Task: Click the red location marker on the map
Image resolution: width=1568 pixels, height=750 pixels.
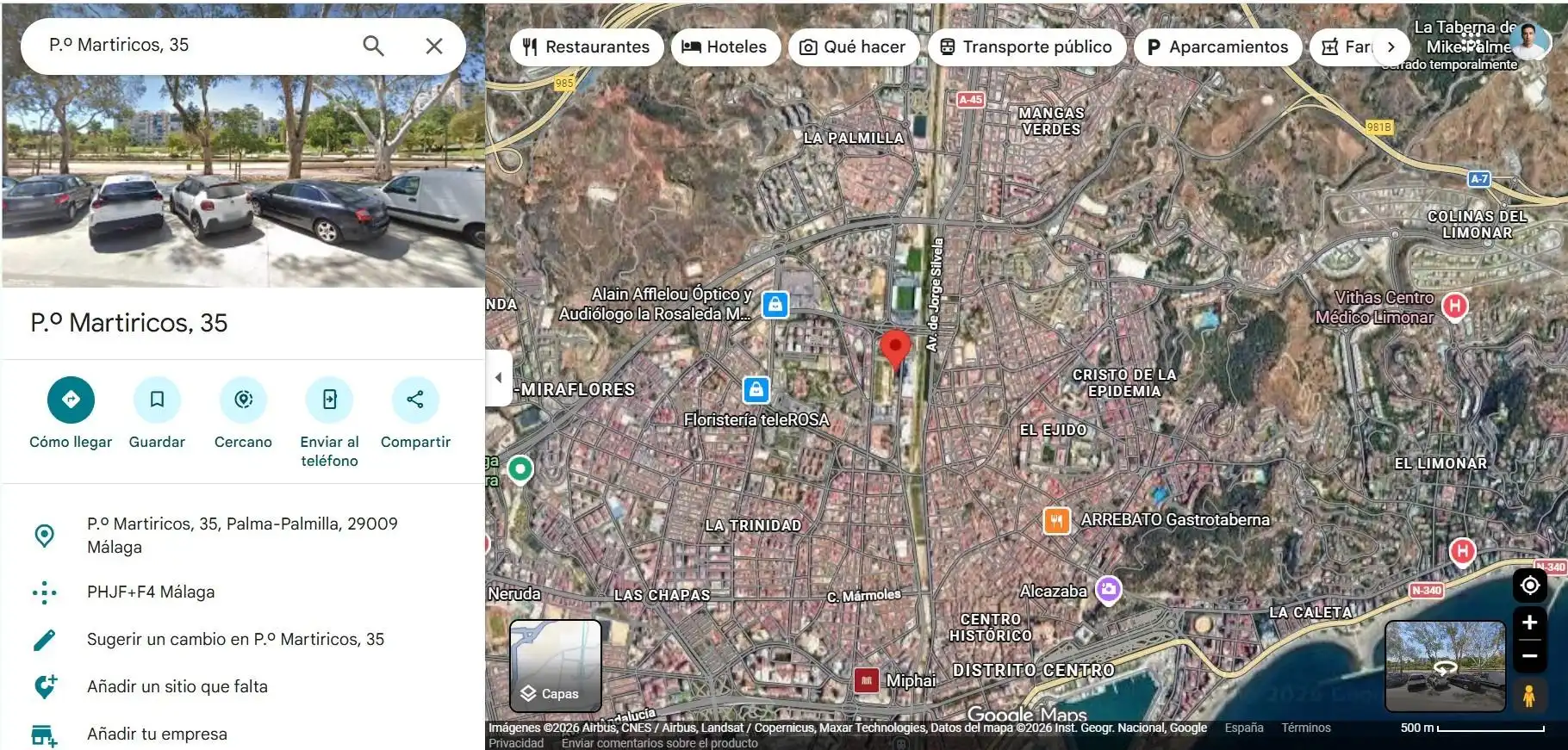Action: pyautogui.click(x=895, y=350)
